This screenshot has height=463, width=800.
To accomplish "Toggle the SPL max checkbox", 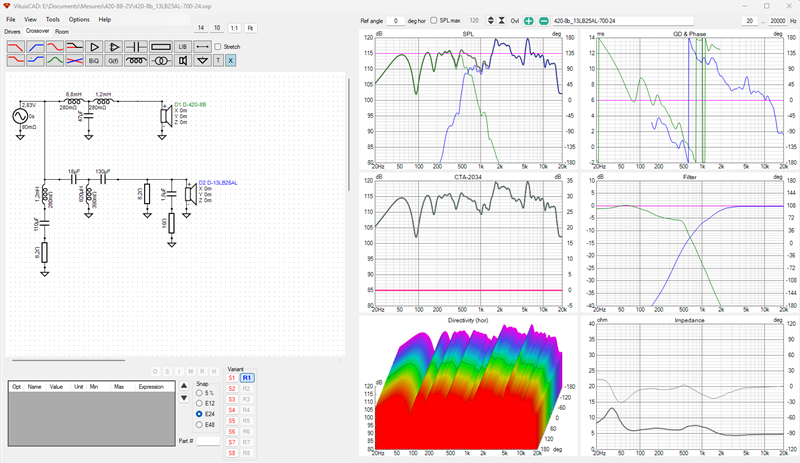I will (434, 20).
